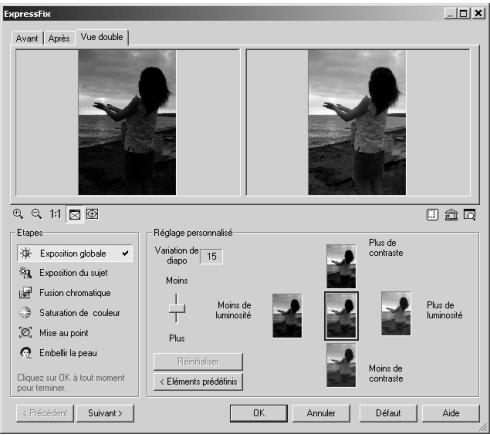Switch to the Après tab

(x=59, y=38)
